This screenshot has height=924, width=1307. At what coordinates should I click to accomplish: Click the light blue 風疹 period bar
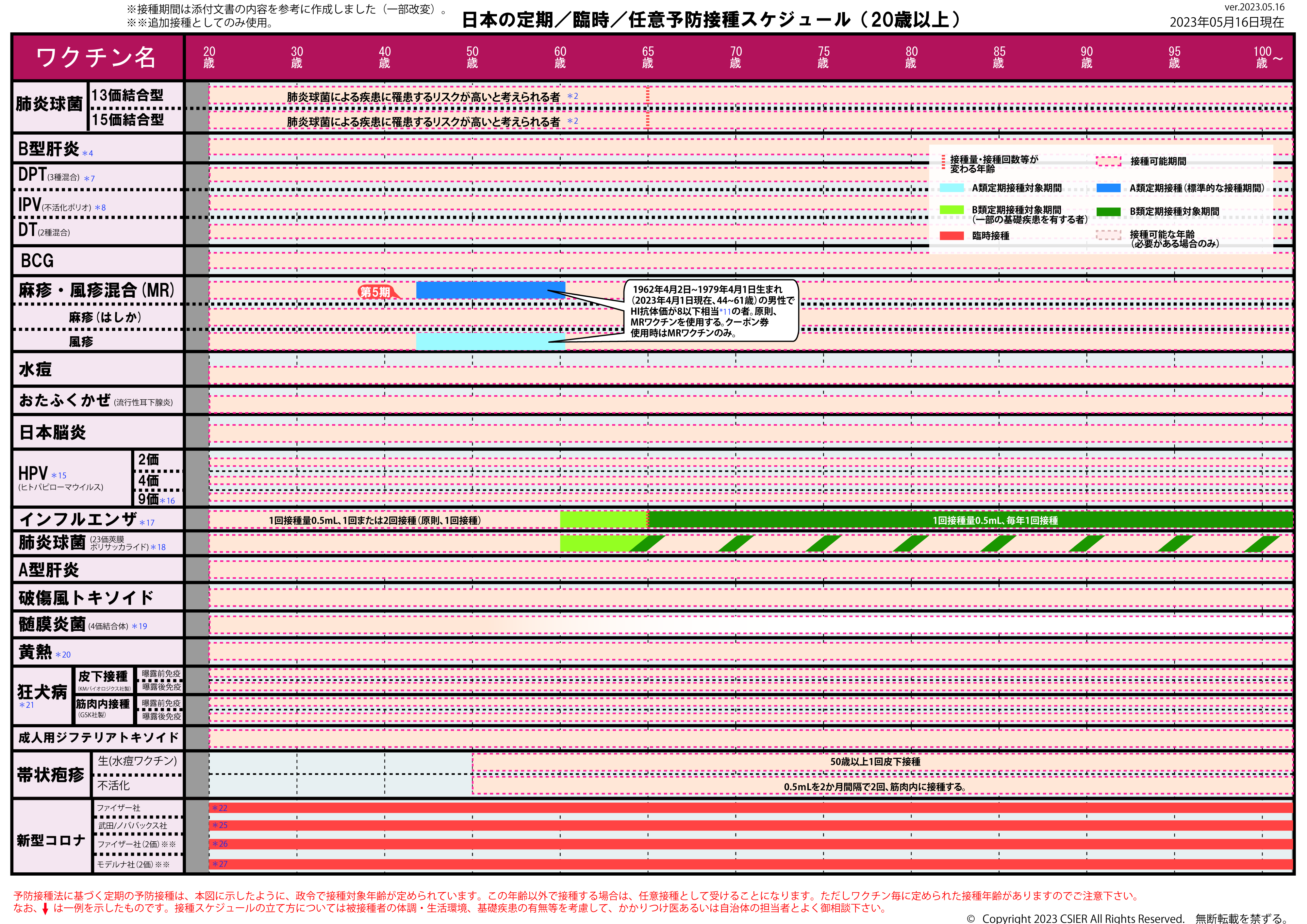tap(491, 341)
